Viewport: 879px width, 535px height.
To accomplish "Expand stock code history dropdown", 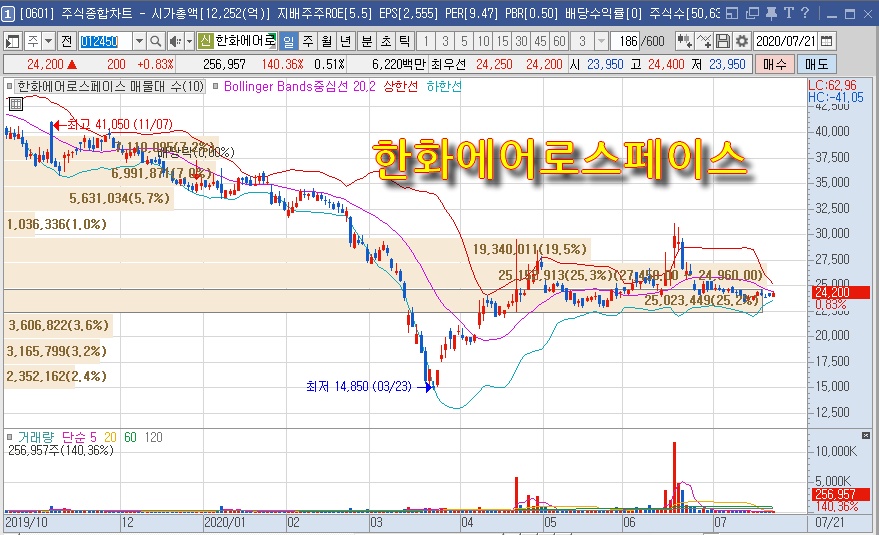I will [140, 41].
